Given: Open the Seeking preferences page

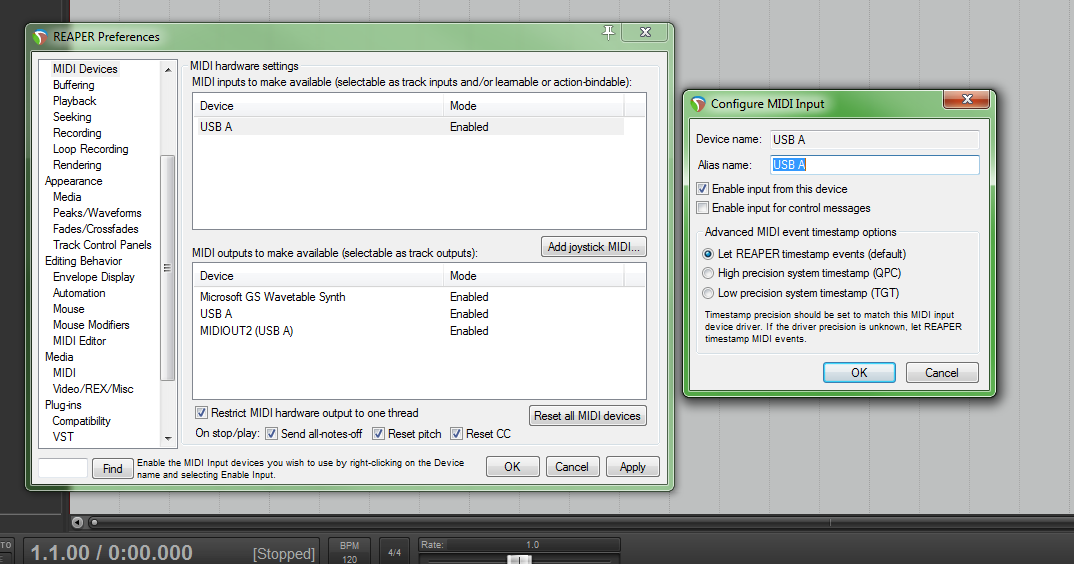Looking at the screenshot, I should (72, 117).
